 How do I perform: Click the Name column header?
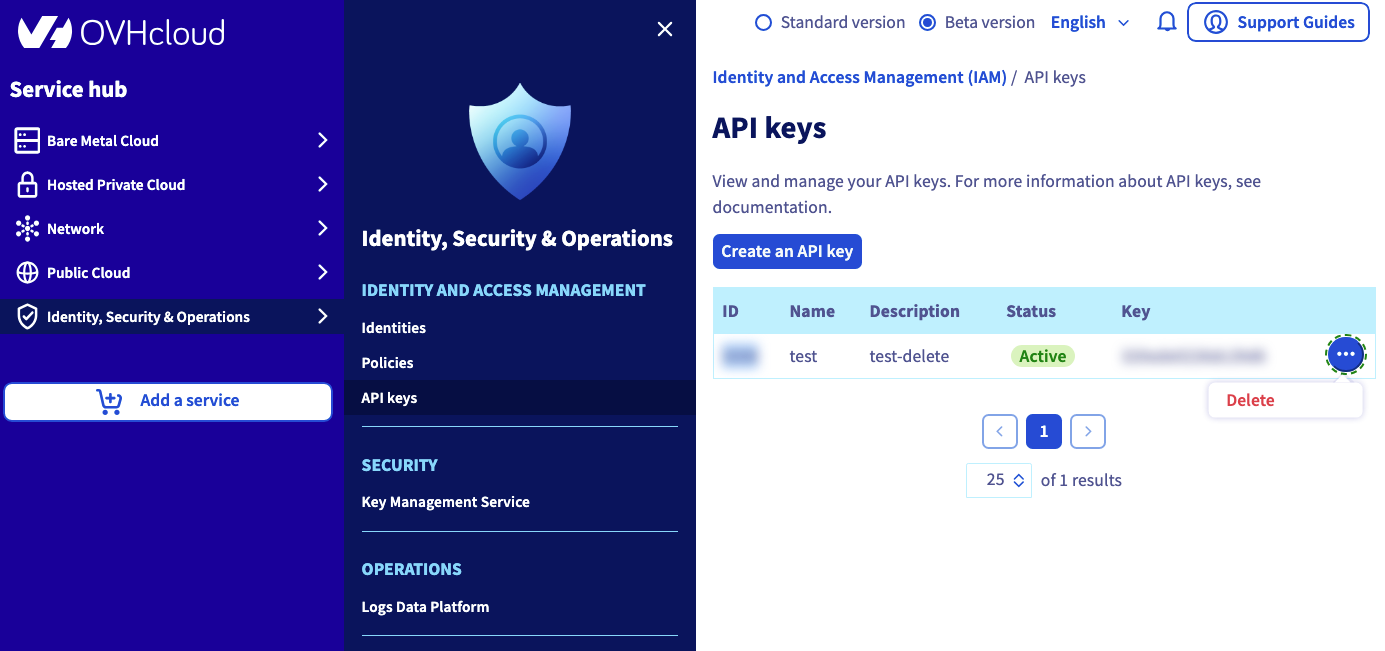812,311
